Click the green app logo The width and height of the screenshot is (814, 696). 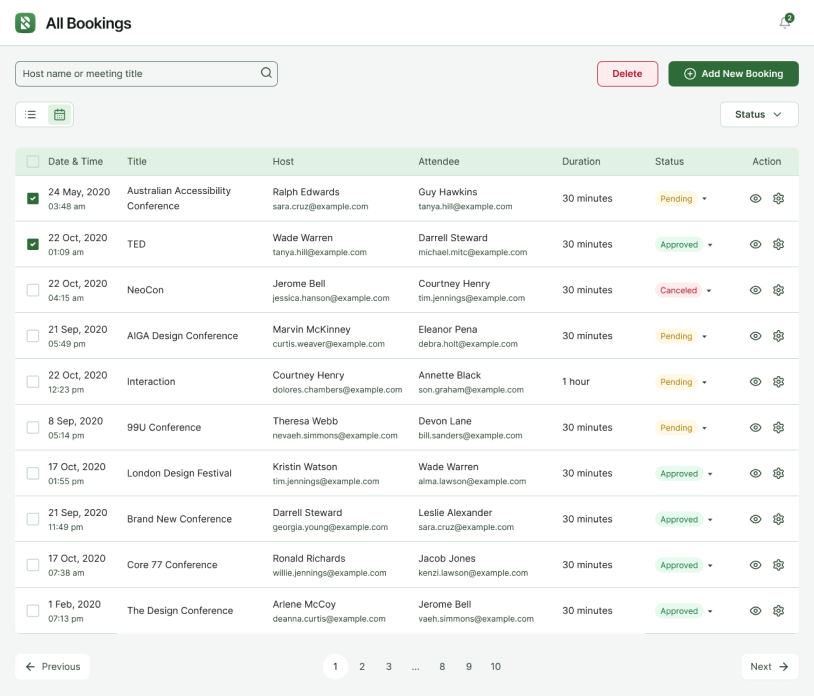(x=25, y=23)
